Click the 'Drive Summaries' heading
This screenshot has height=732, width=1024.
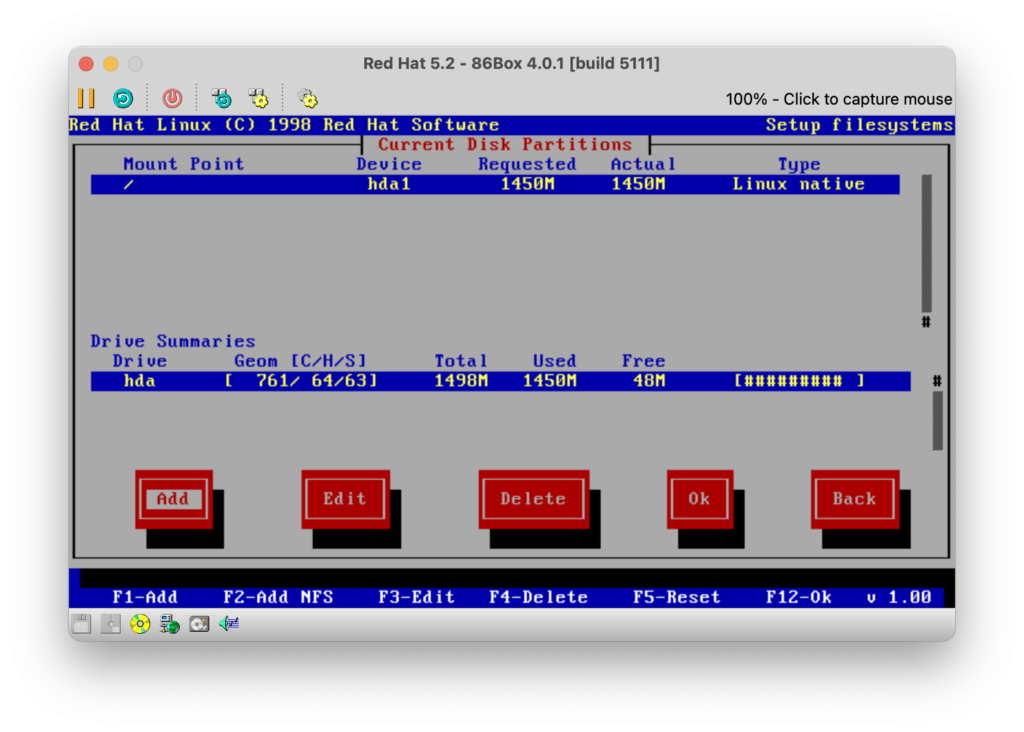pos(173,341)
